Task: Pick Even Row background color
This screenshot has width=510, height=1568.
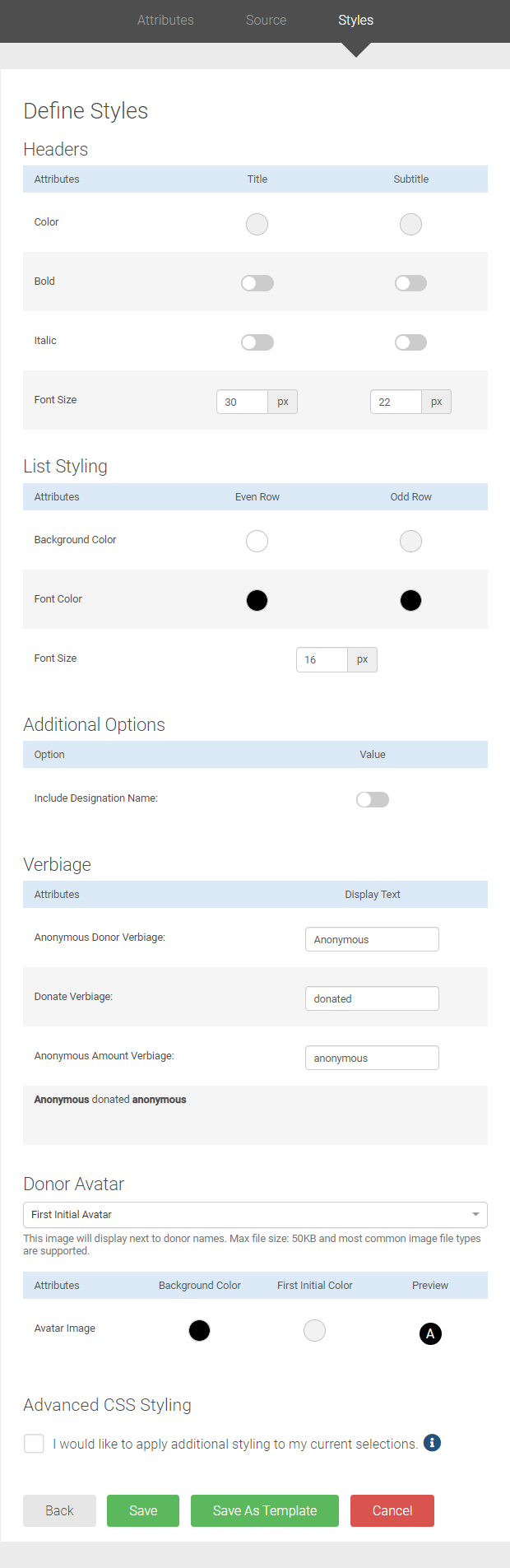Action: pyautogui.click(x=257, y=541)
